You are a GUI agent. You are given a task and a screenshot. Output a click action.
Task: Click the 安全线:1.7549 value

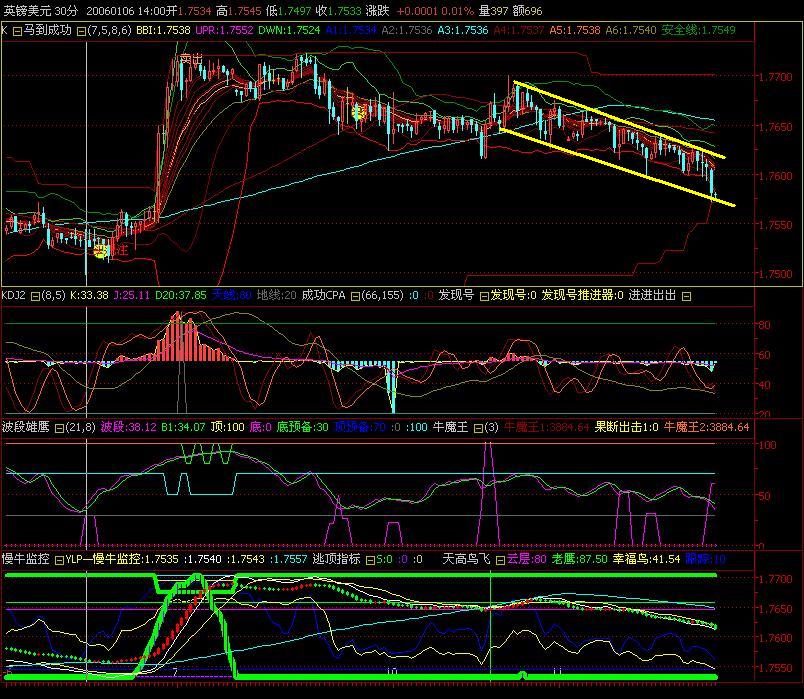(x=698, y=30)
